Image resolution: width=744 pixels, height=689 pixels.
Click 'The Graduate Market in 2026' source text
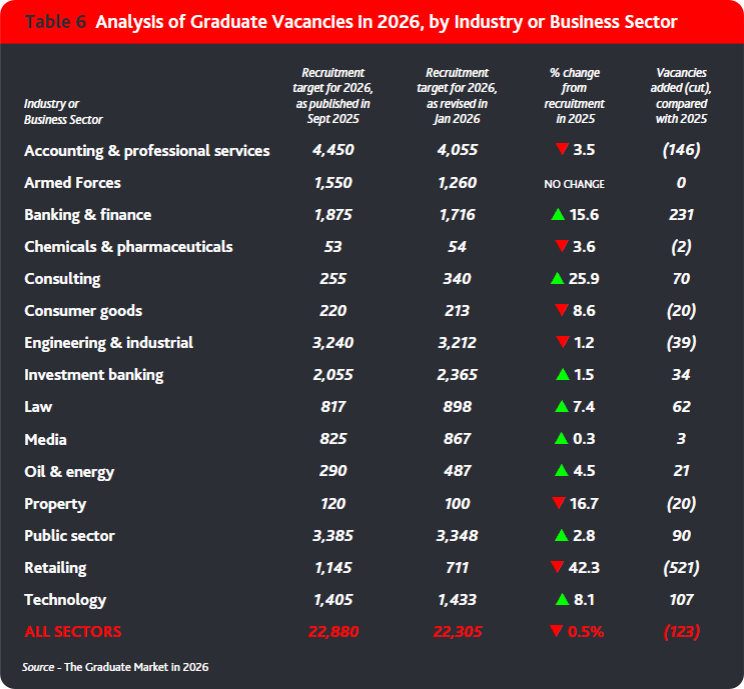135,666
